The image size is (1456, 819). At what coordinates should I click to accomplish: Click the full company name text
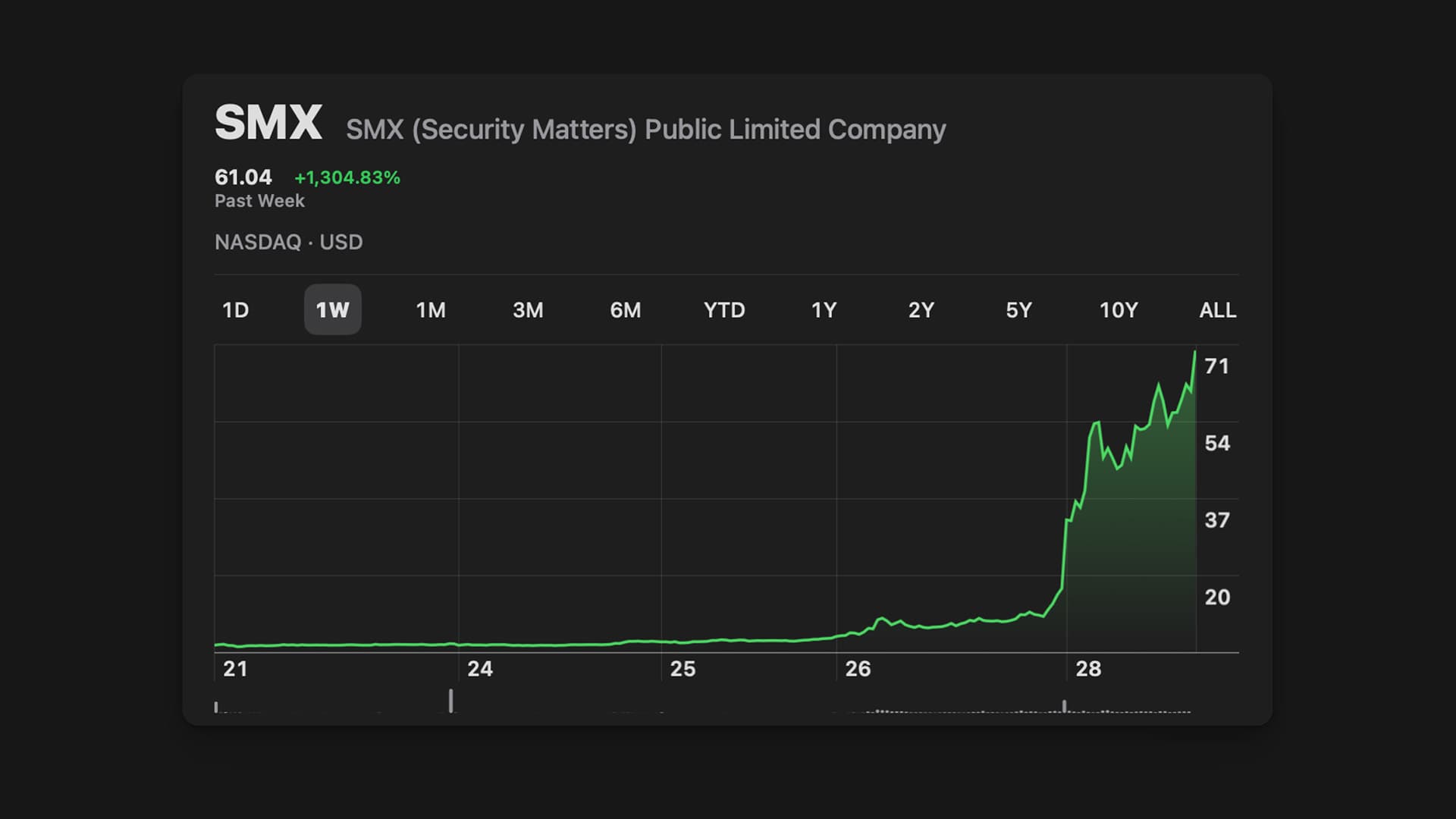[x=646, y=129]
